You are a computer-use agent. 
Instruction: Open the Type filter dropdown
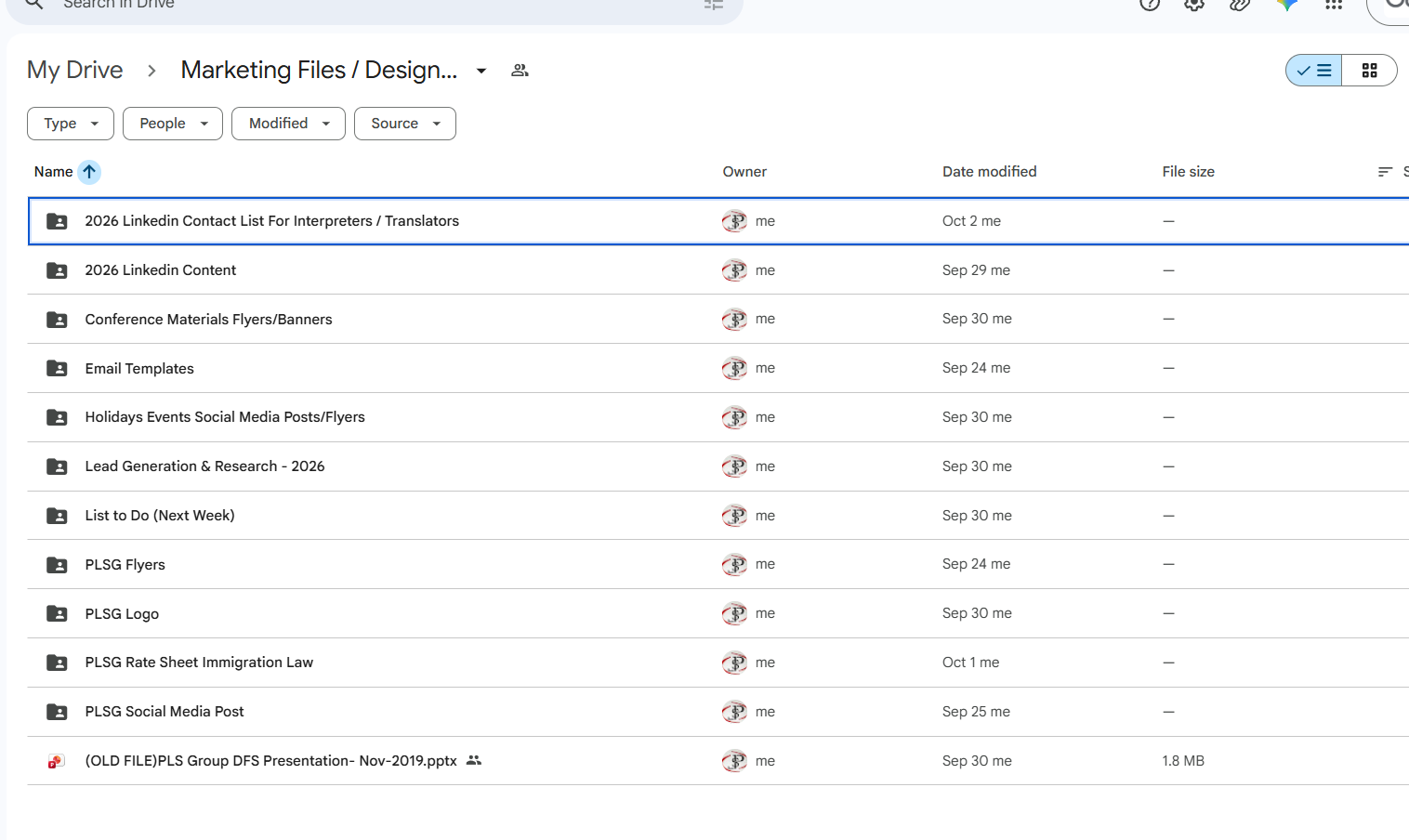point(71,124)
